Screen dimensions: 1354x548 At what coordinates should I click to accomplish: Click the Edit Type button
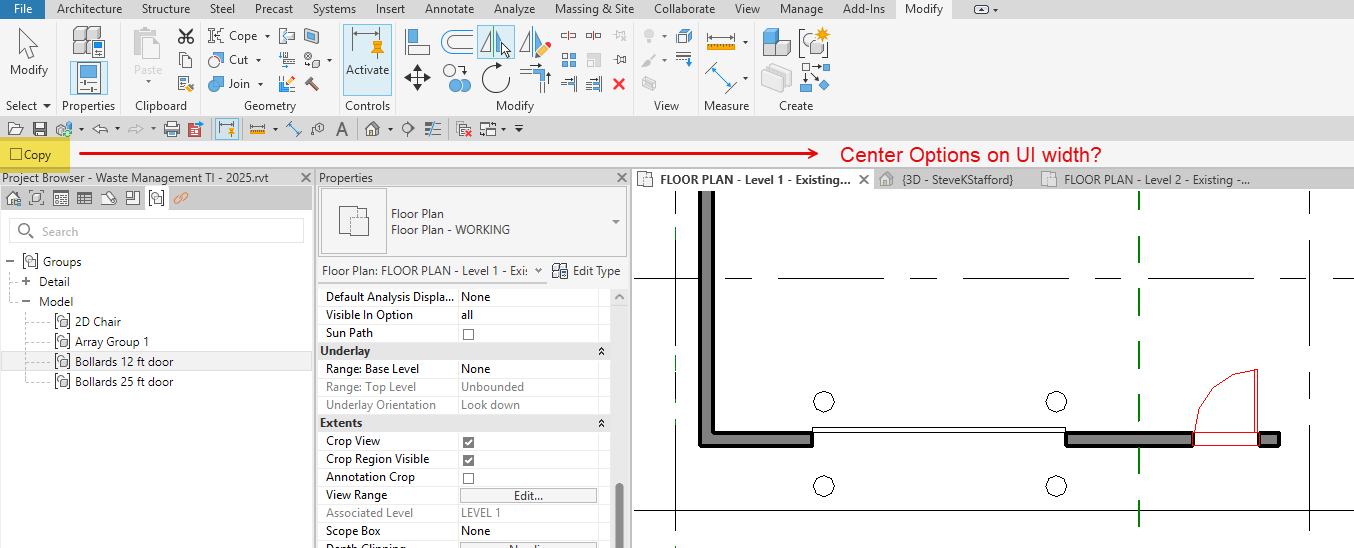click(x=586, y=271)
